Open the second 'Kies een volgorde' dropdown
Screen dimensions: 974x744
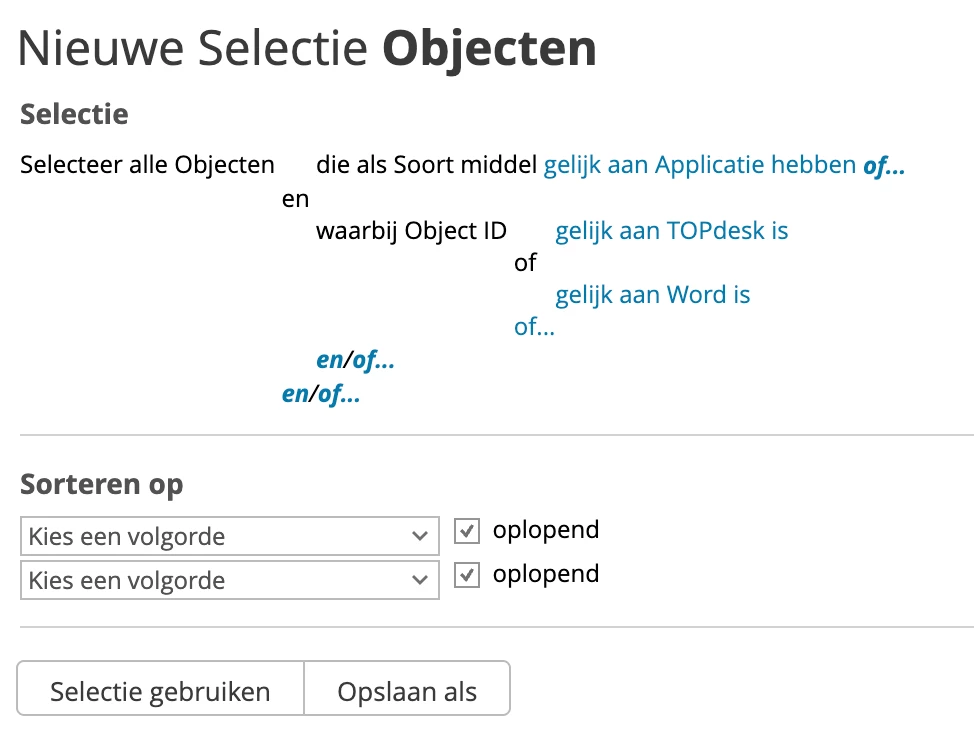click(x=229, y=580)
